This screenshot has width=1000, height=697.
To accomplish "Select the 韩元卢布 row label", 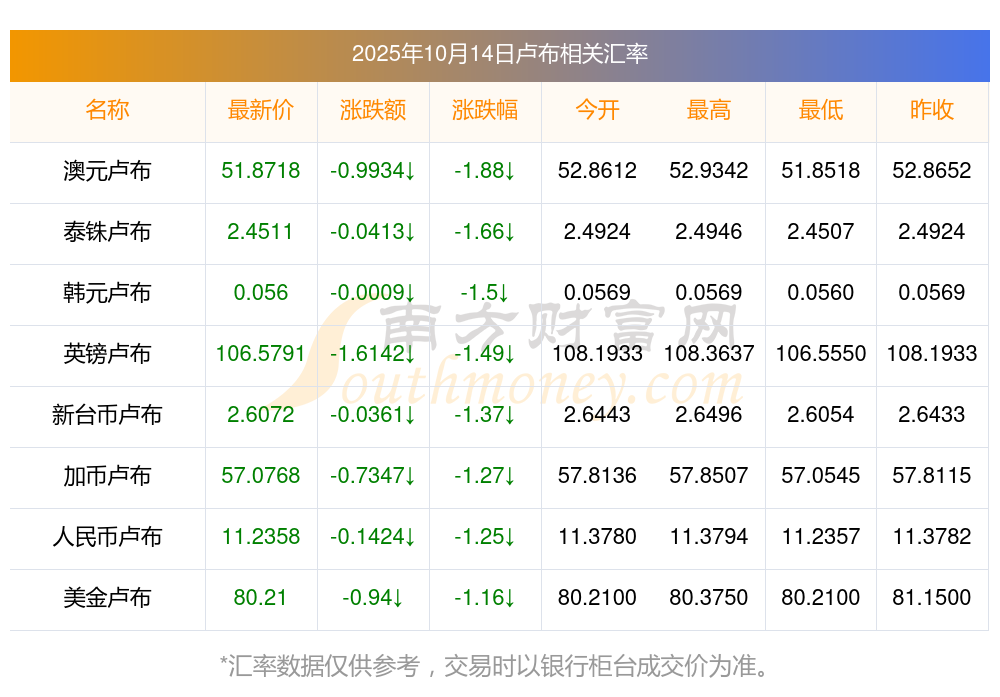I will [x=107, y=293].
